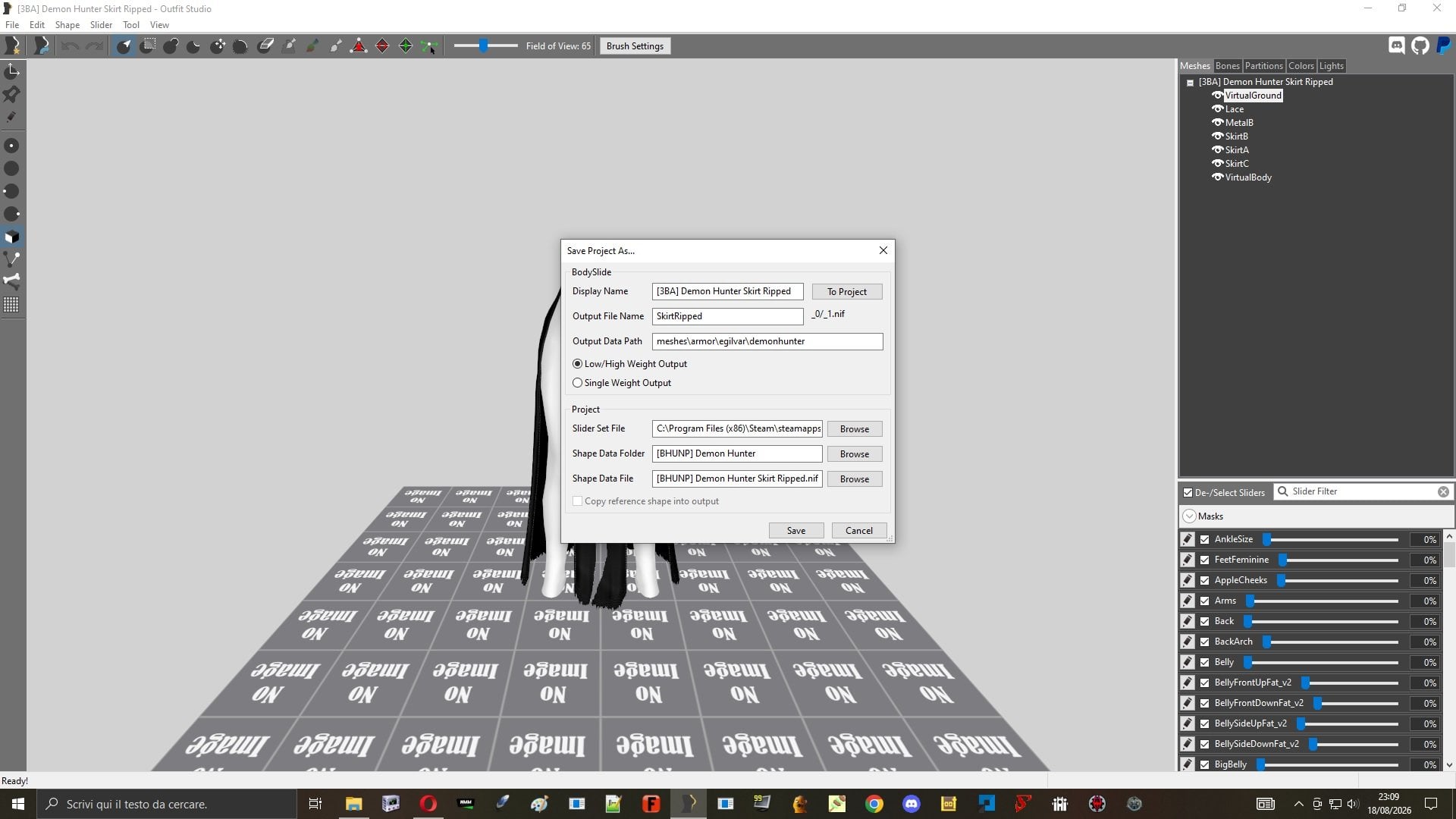The width and height of the screenshot is (1456, 819).
Task: Open the Shape menu
Action: click(x=67, y=25)
